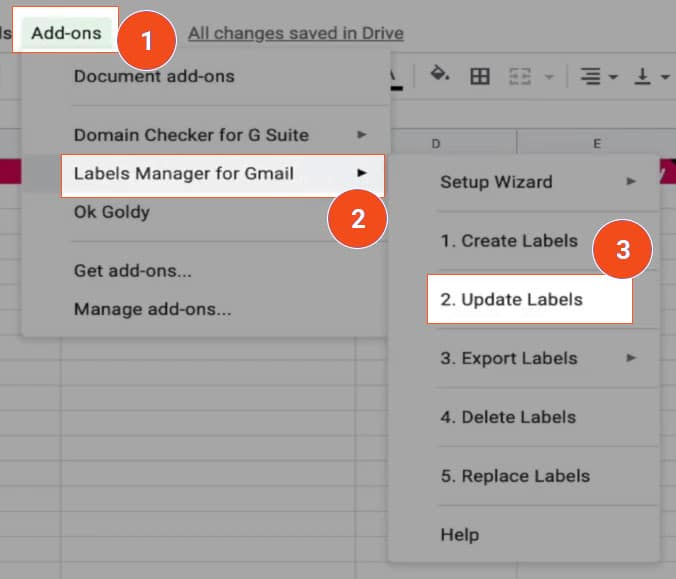
Task: Expand the Domain Checker submenu arrow
Action: pos(362,135)
